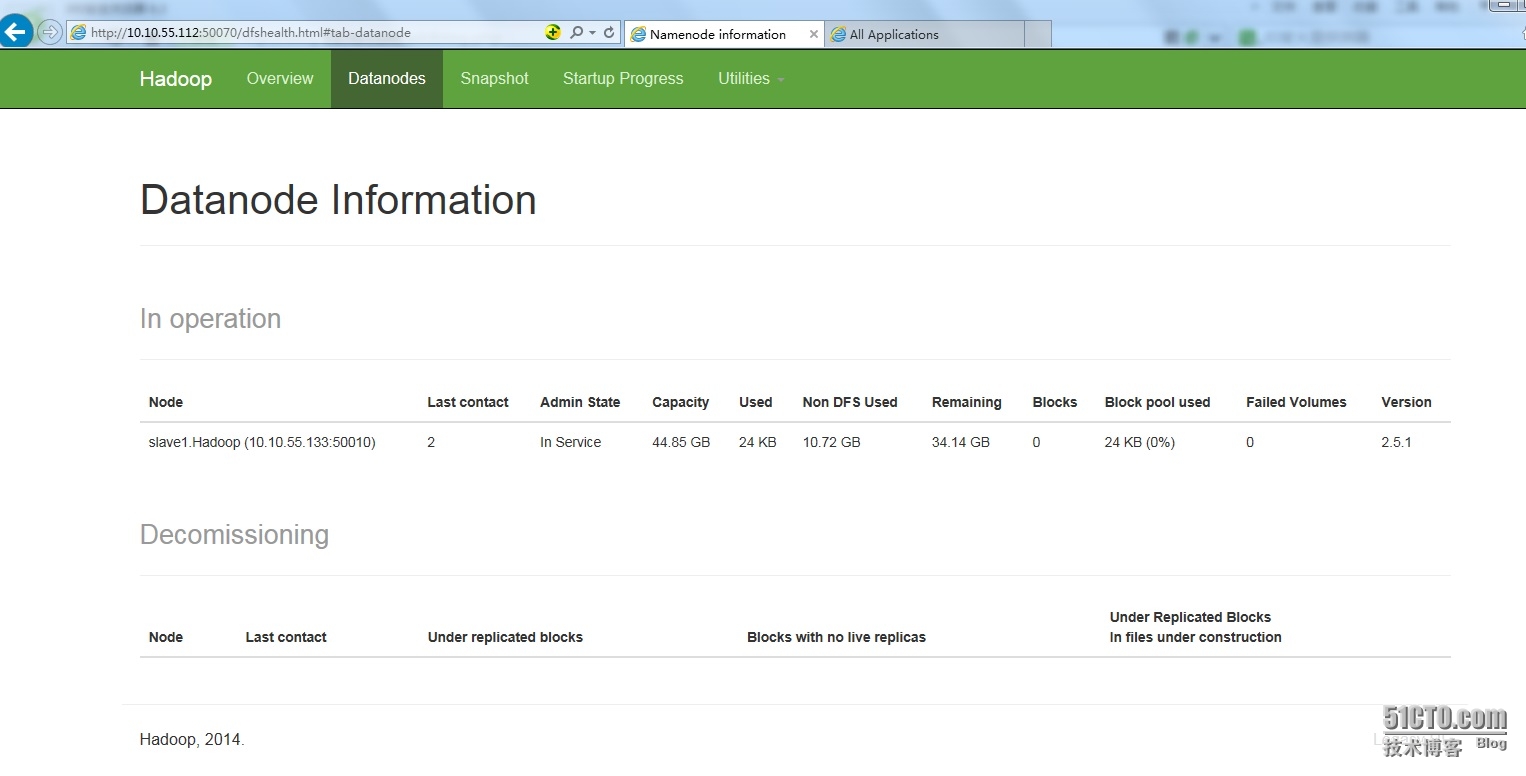This screenshot has height=776, width=1526.
Task: Click the 44.85 GB capacity value
Action: coord(681,442)
